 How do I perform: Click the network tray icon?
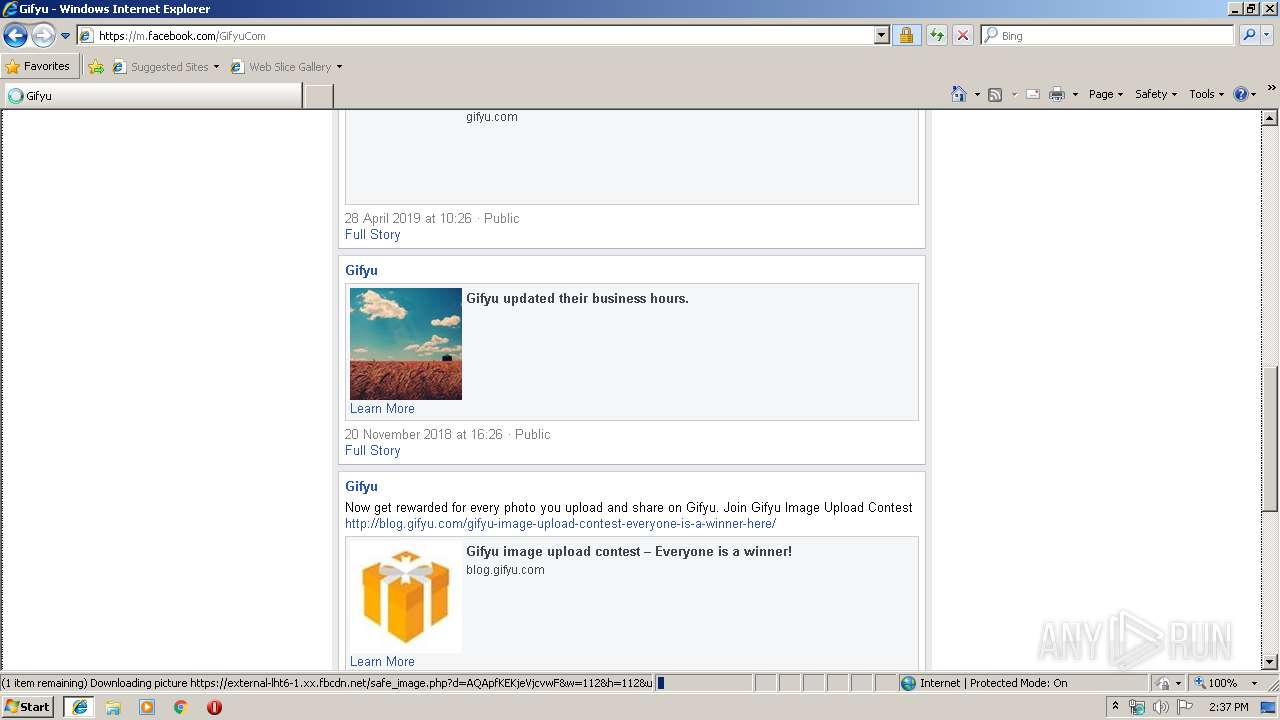click(x=1137, y=707)
